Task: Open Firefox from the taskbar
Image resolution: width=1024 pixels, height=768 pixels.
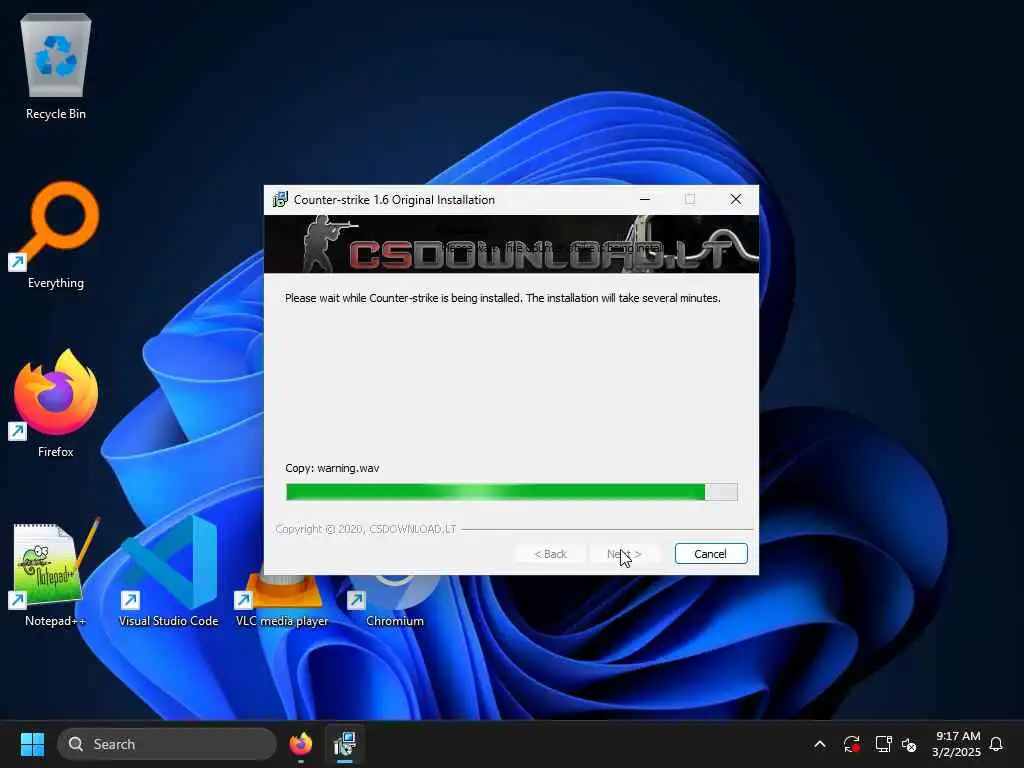Action: [300, 744]
